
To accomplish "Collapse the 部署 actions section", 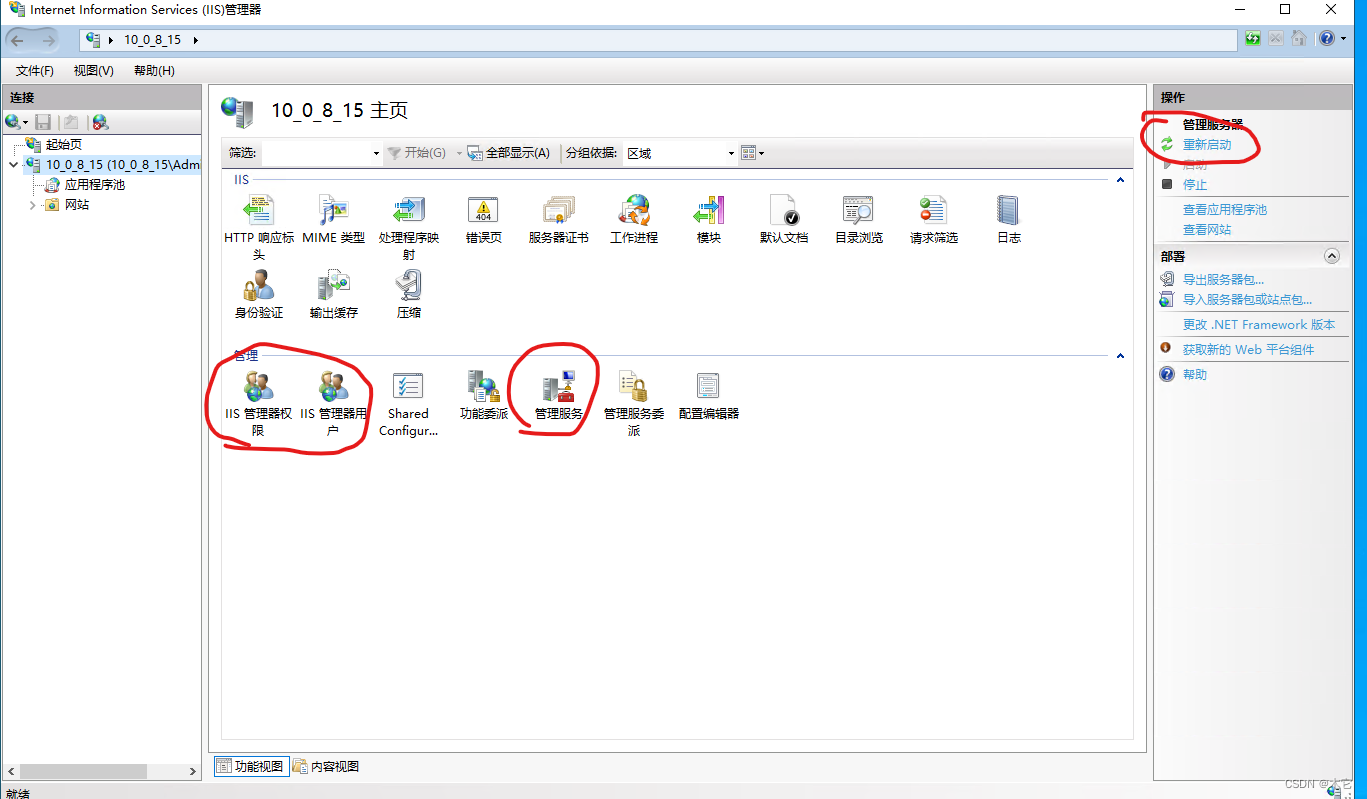I will tap(1332, 256).
